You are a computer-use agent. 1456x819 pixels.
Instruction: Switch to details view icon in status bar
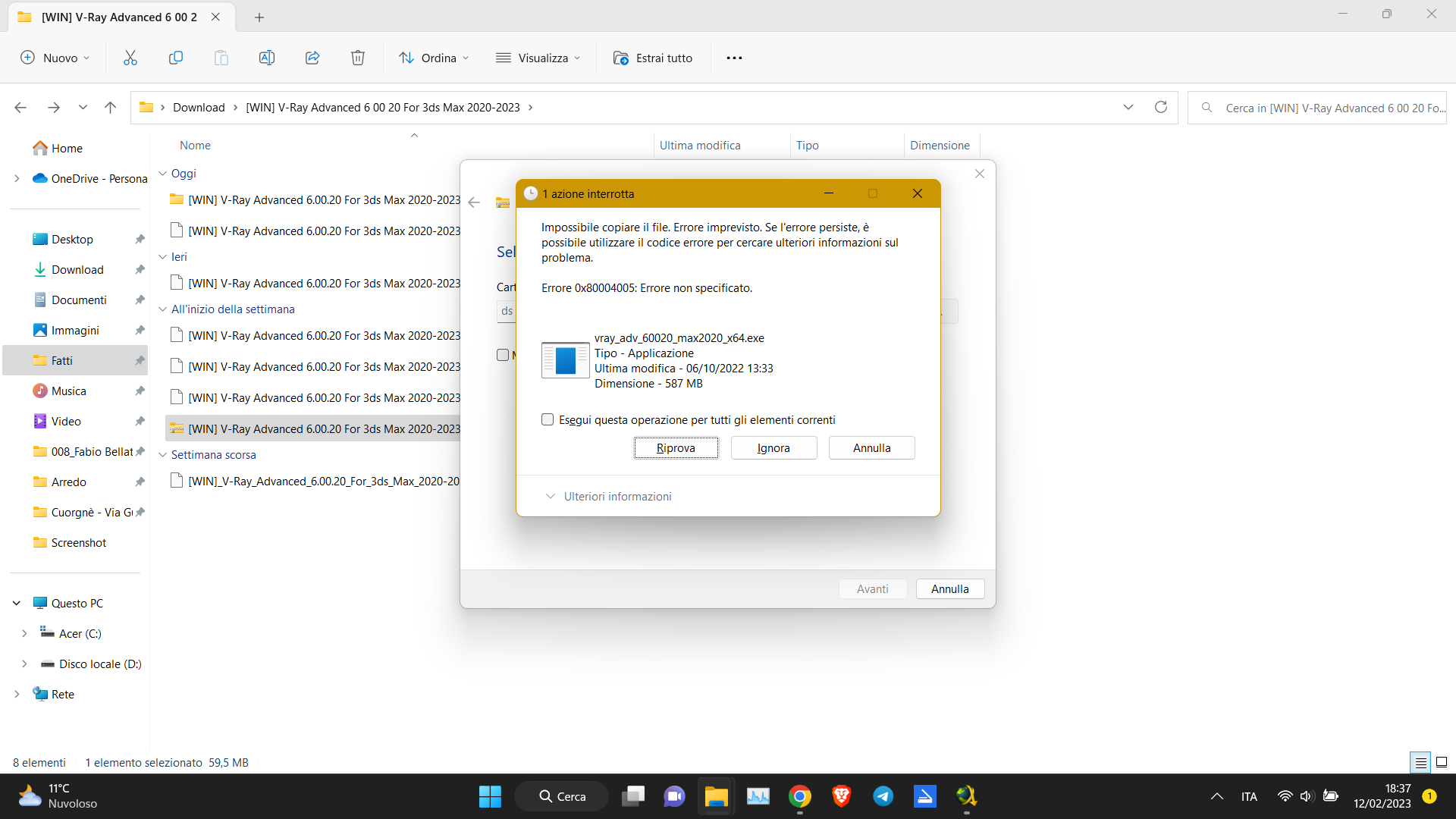click(x=1420, y=762)
